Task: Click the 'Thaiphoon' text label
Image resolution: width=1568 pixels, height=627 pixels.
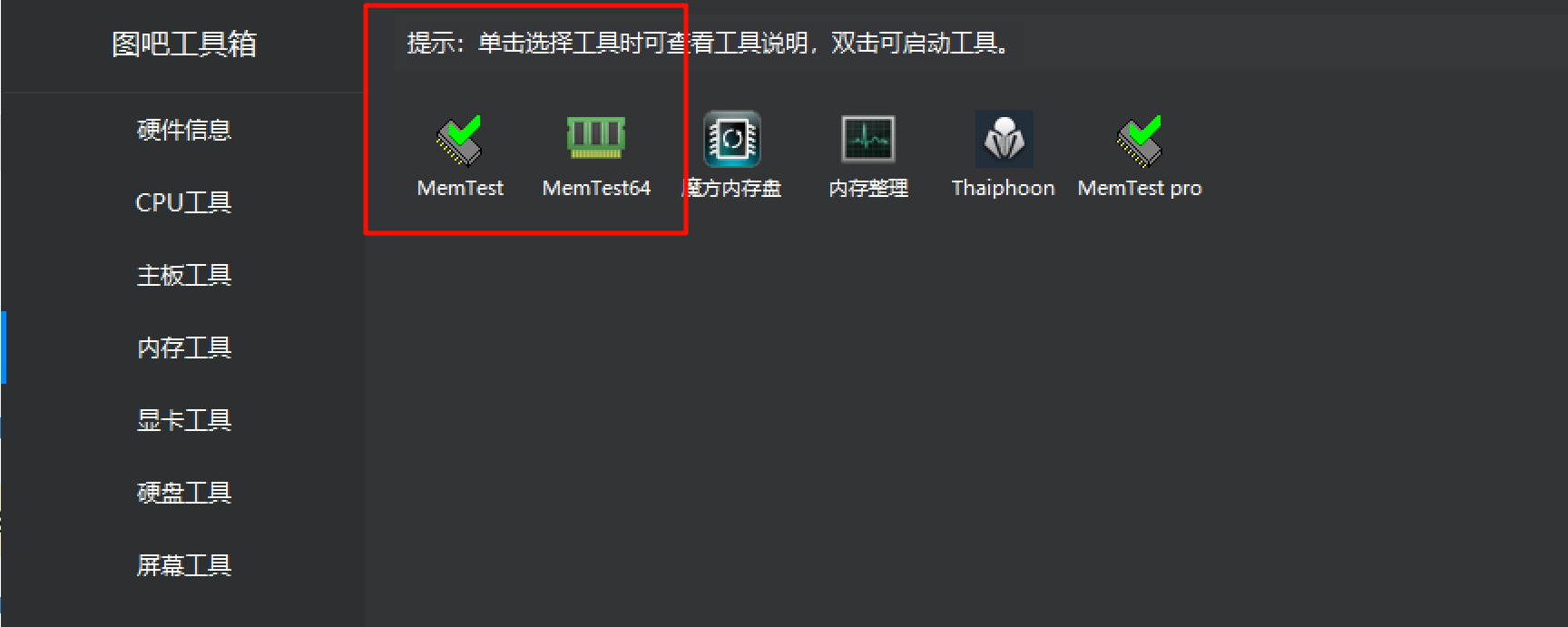Action: (x=1004, y=188)
